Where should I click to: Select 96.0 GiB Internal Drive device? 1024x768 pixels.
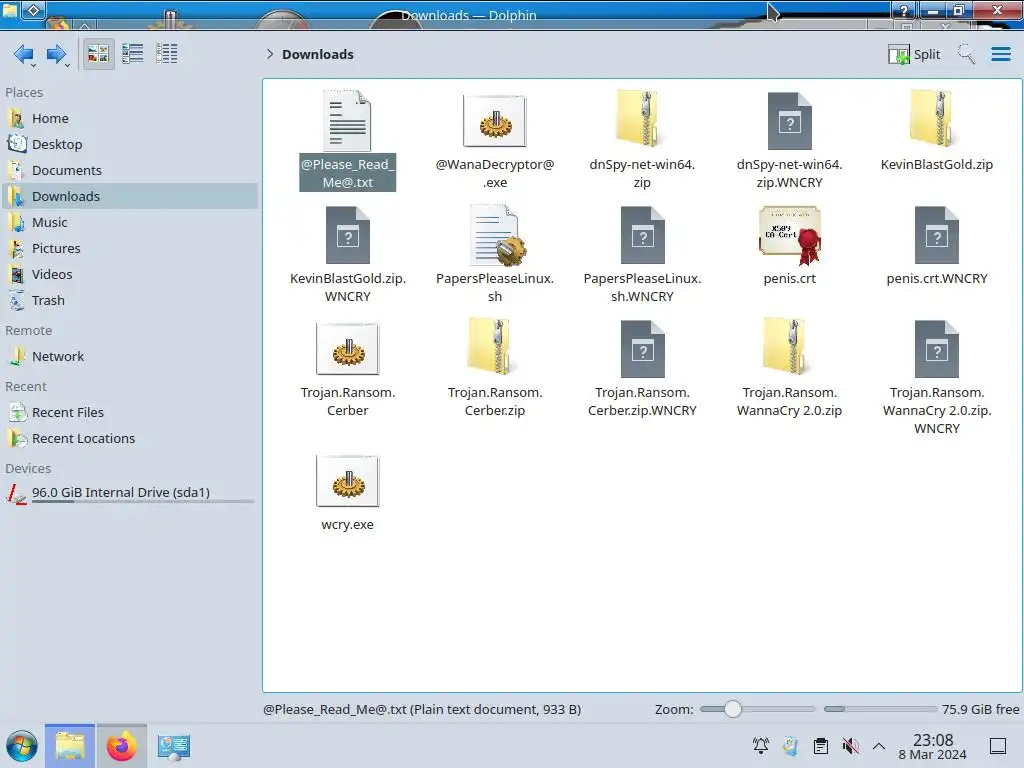click(x=129, y=493)
